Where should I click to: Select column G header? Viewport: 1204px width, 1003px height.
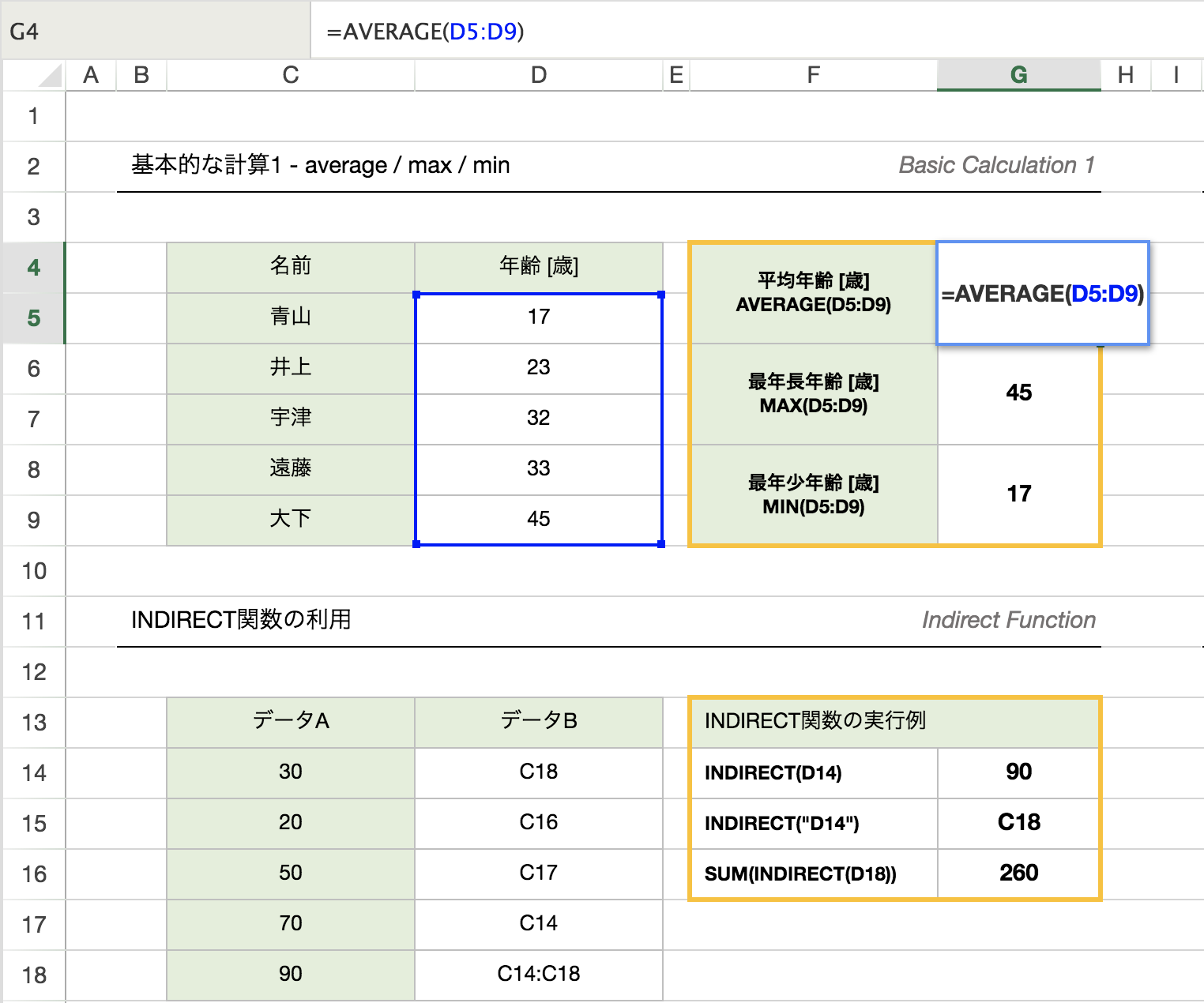coord(1019,75)
